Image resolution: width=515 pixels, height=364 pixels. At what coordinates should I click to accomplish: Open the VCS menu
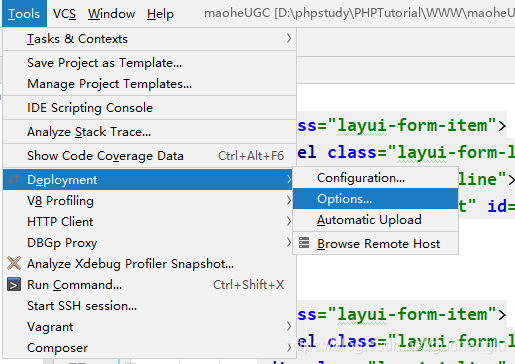pyautogui.click(x=64, y=14)
